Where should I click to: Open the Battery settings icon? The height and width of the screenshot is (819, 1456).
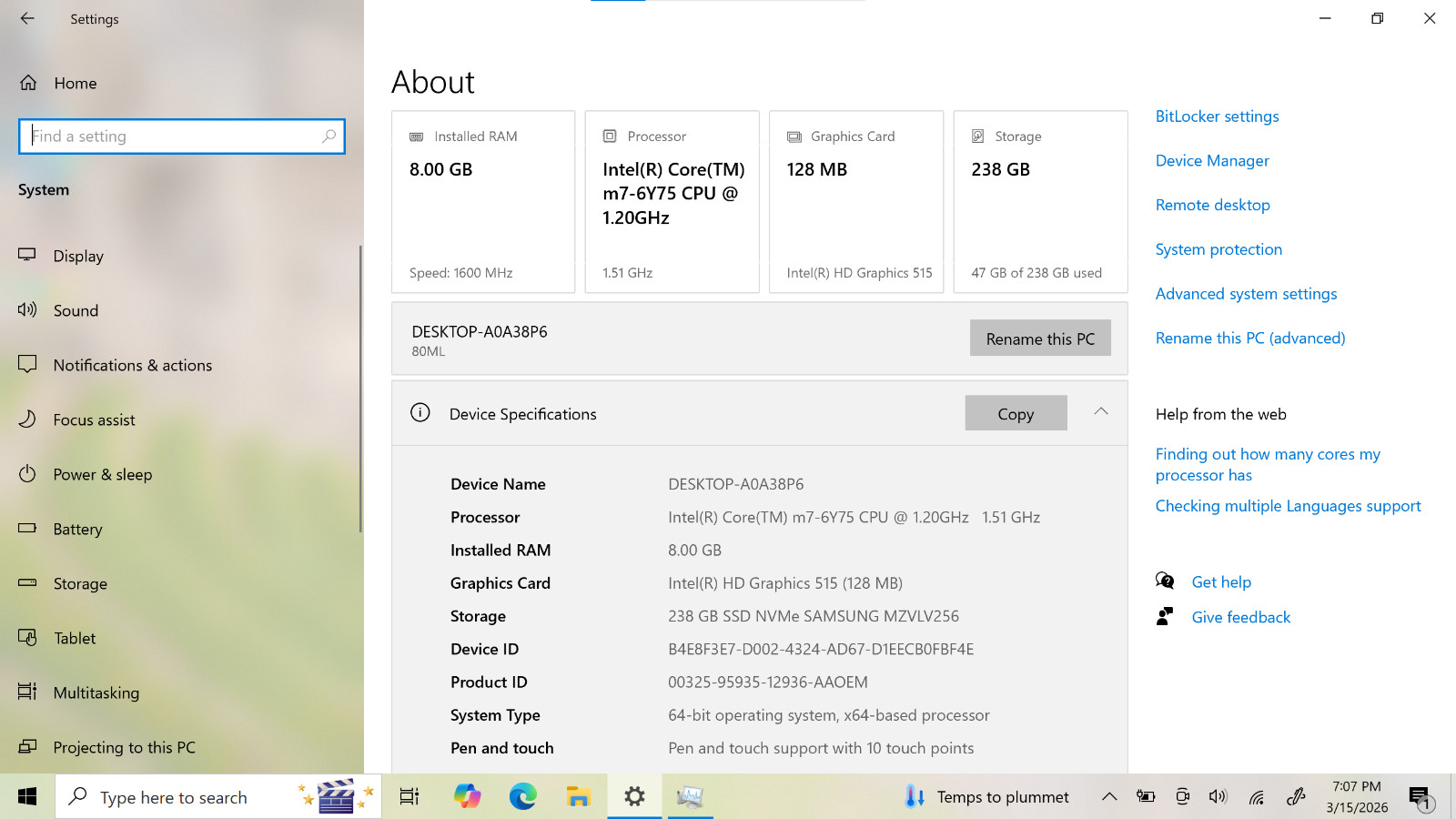coord(27,529)
